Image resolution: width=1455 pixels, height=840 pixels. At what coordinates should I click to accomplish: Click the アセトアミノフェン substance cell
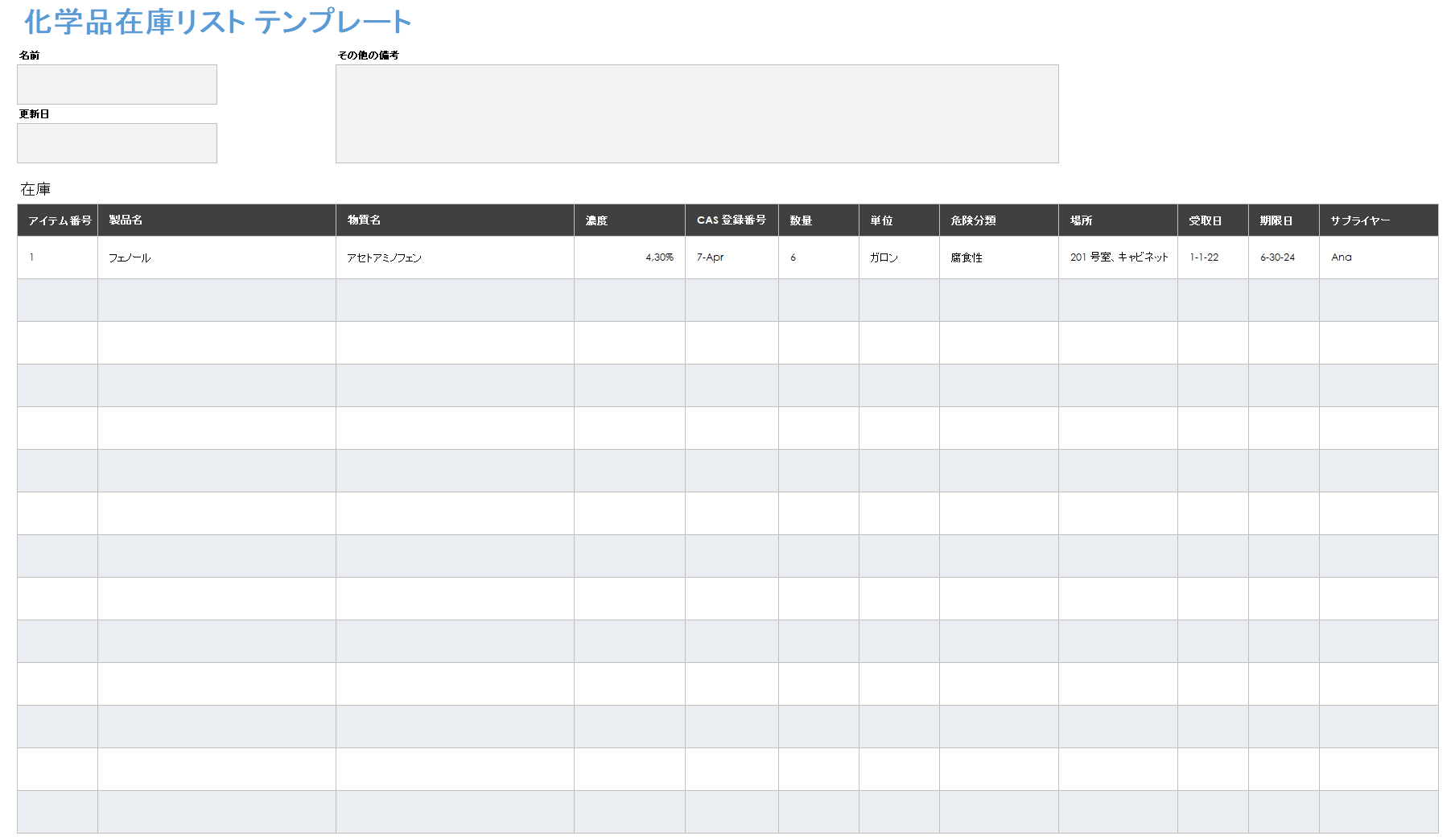coord(455,257)
